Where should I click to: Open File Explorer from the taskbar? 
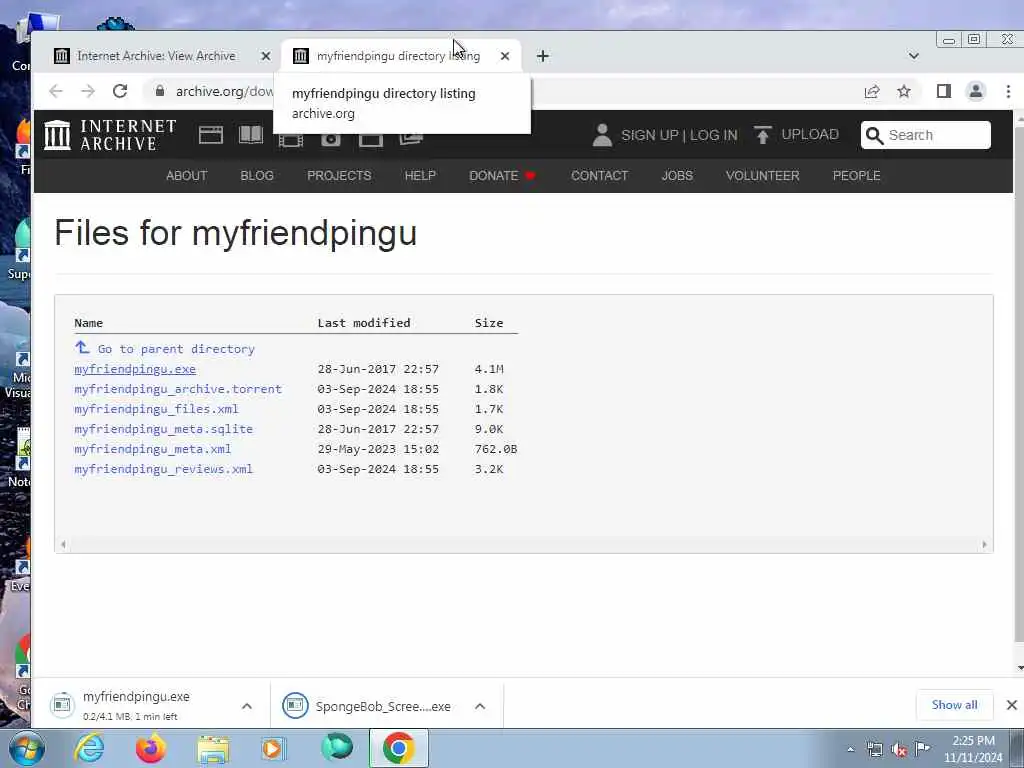pos(213,748)
